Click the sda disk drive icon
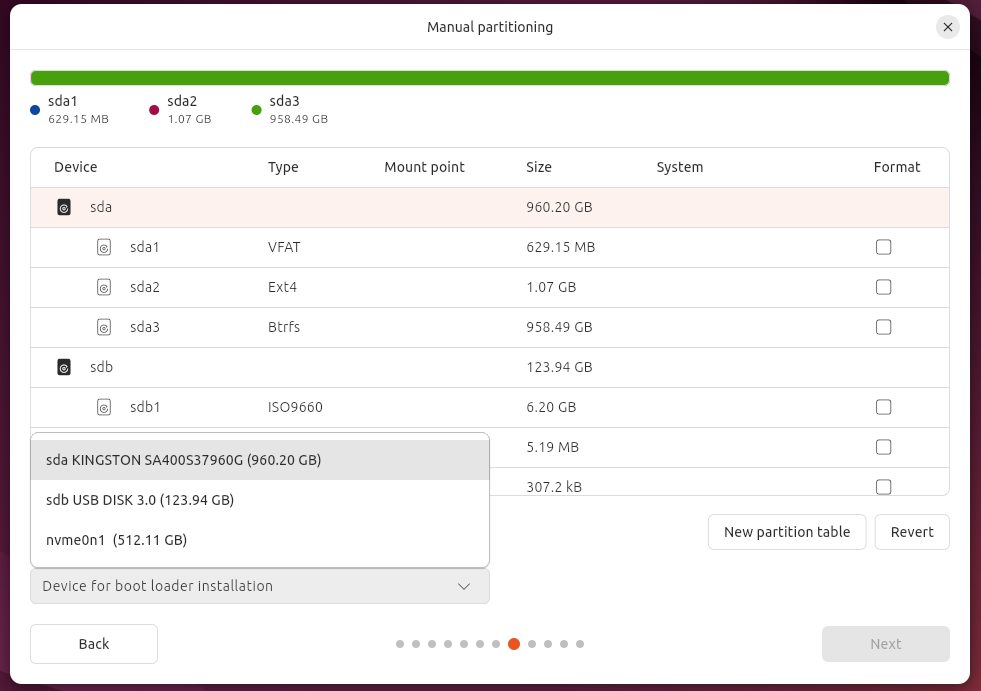This screenshot has height=691, width=981. (x=64, y=208)
